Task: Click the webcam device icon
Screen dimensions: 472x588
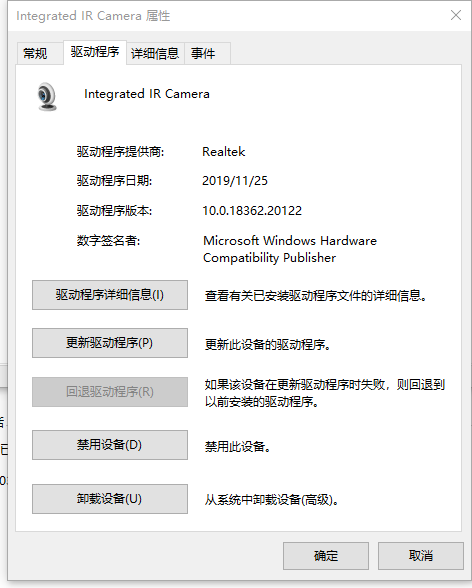Action: pos(47,96)
